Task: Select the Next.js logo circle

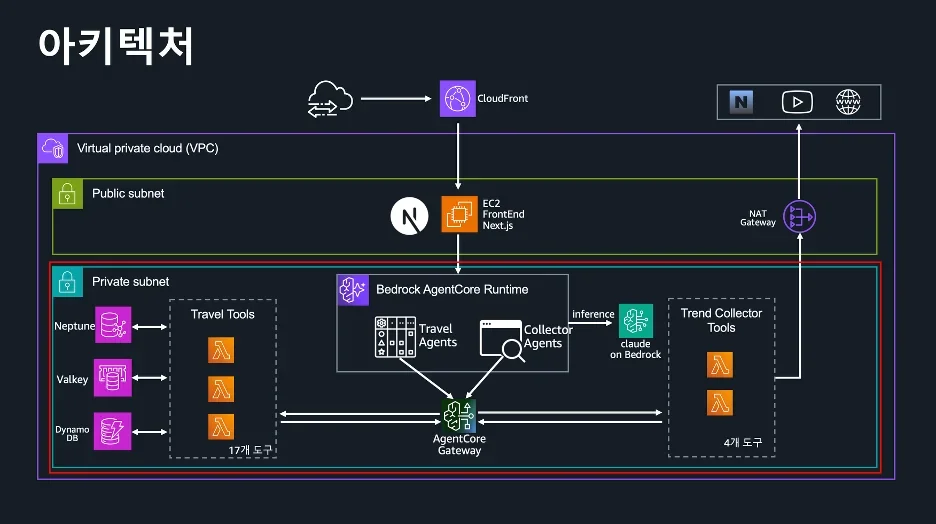Action: click(x=410, y=216)
